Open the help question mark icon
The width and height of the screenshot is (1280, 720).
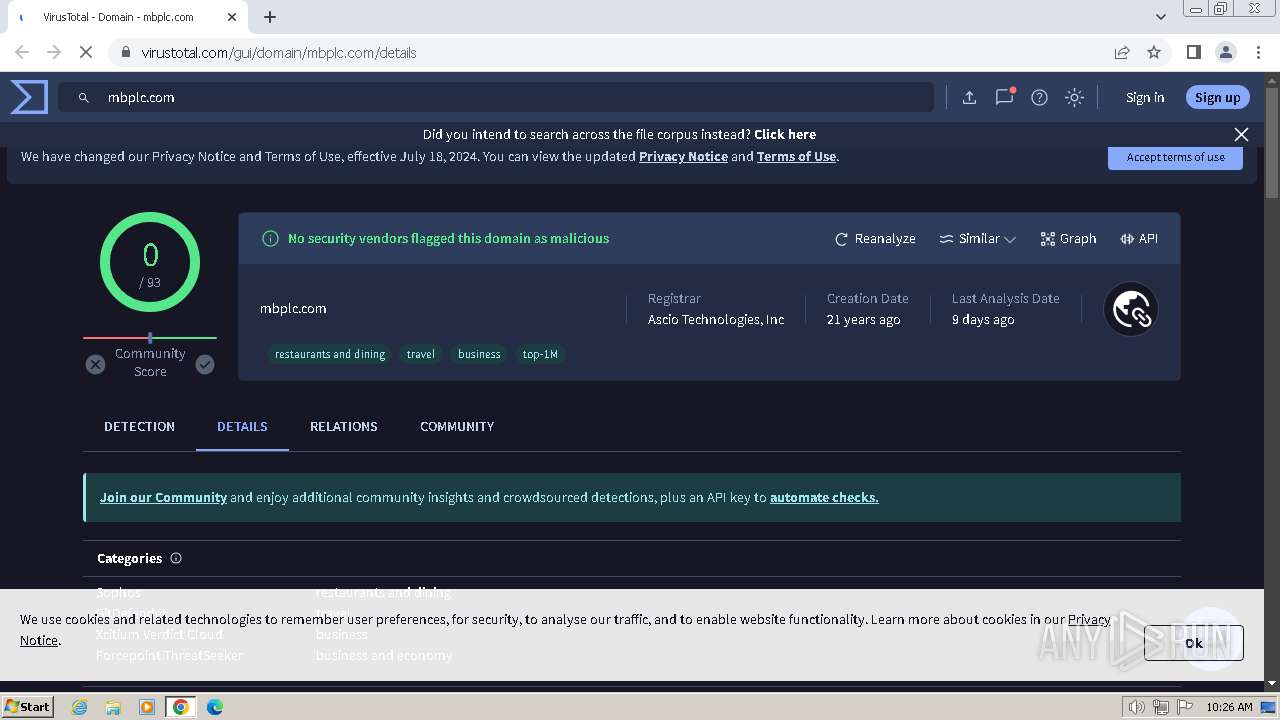[x=1039, y=97]
